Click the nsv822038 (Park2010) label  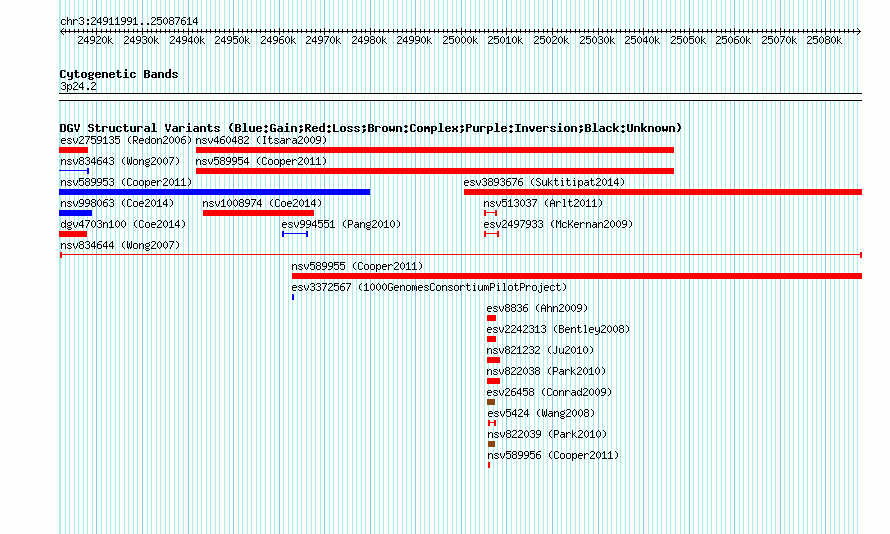[x=546, y=371]
